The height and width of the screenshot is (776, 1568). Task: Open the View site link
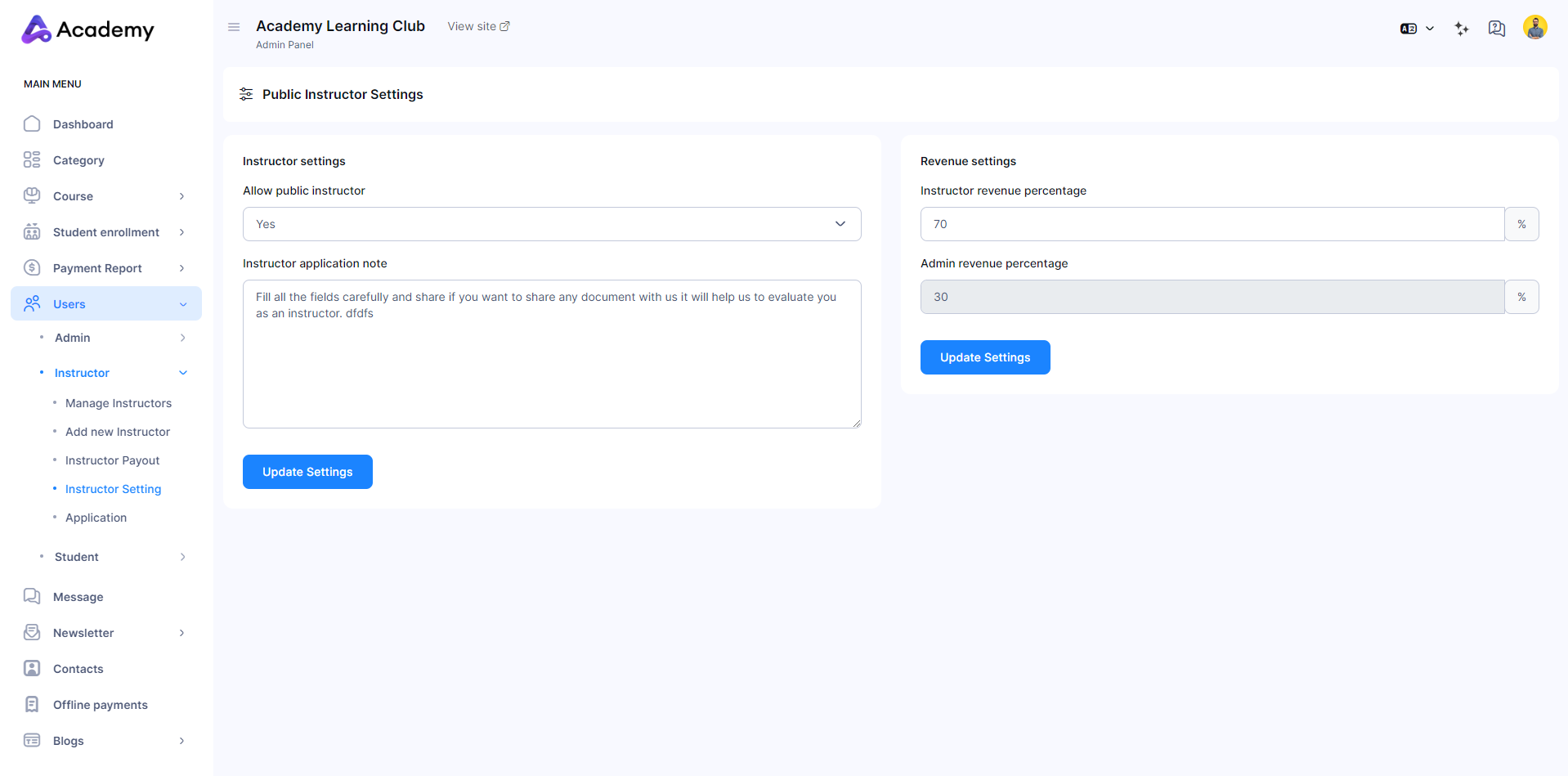click(x=478, y=26)
